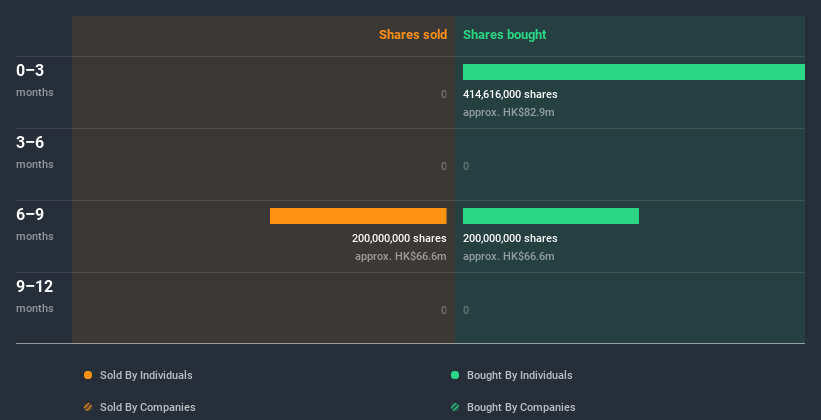Viewport: 821px width, 420px height.
Task: Select the 414,616,000 shares value
Action: [510, 94]
